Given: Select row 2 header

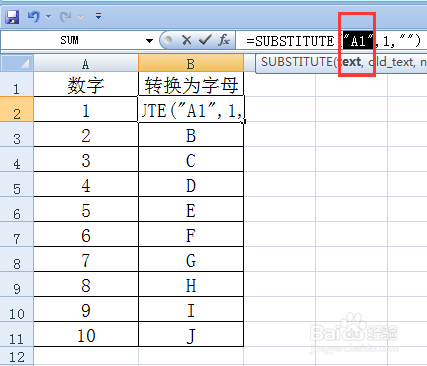Looking at the screenshot, I should (17, 109).
